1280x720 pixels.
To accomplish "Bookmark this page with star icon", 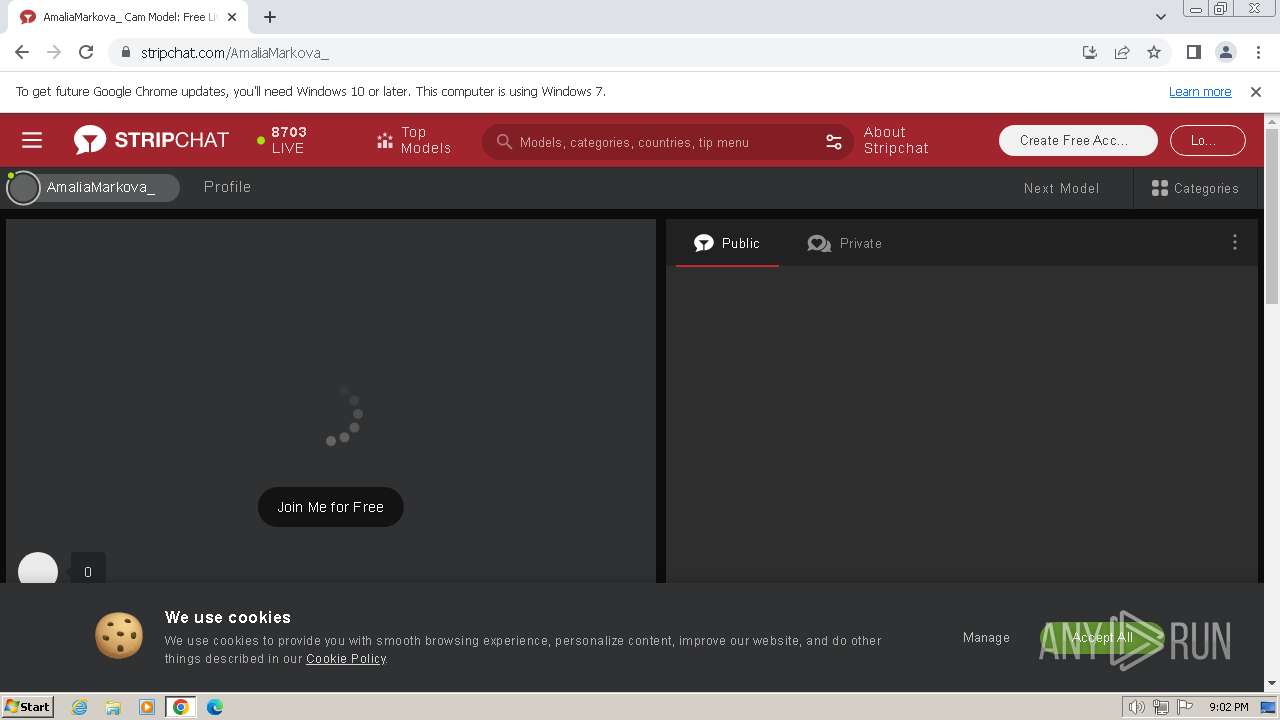I will (1154, 52).
